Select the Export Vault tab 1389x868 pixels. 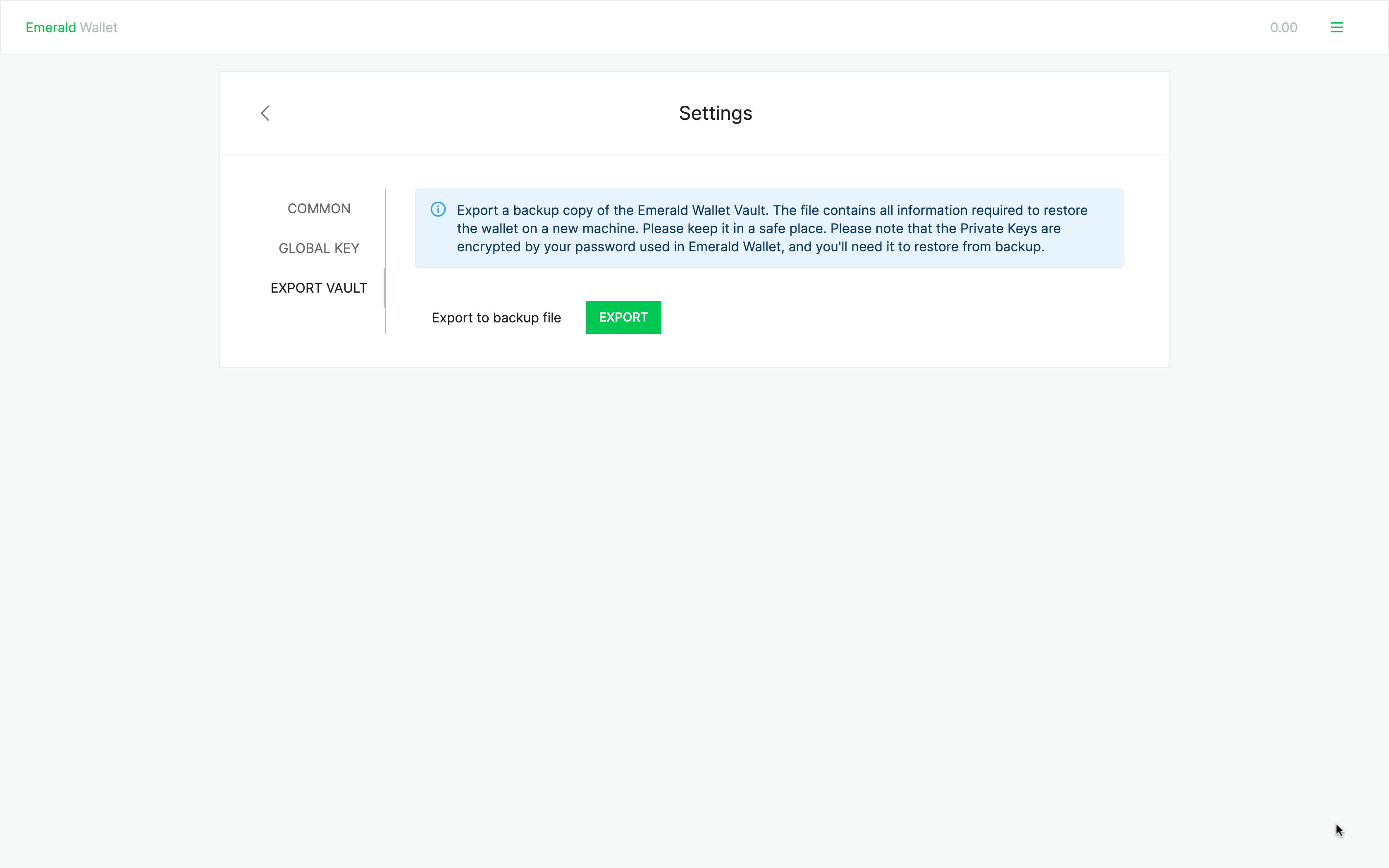[x=319, y=288]
